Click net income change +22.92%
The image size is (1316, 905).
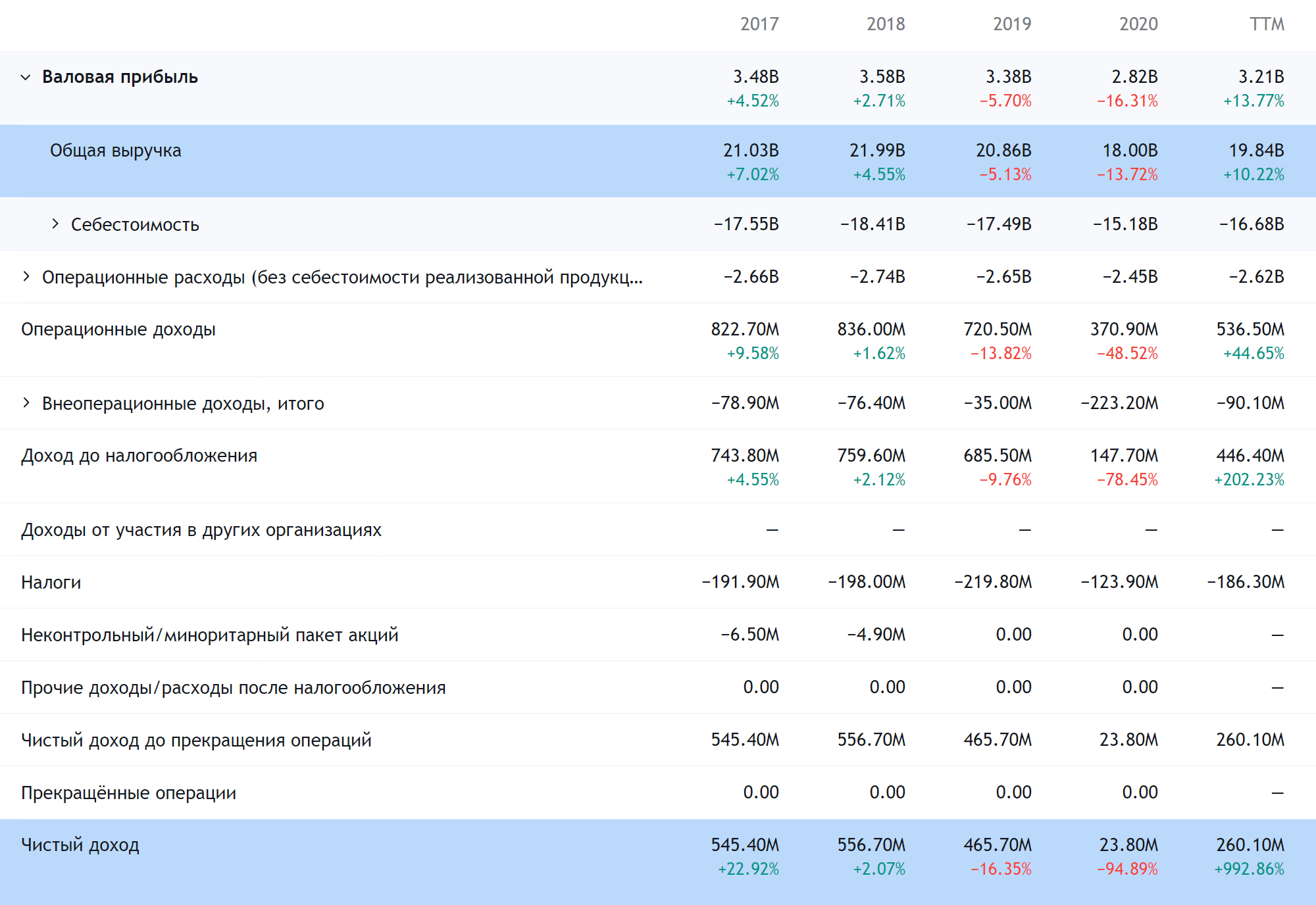pos(748,869)
